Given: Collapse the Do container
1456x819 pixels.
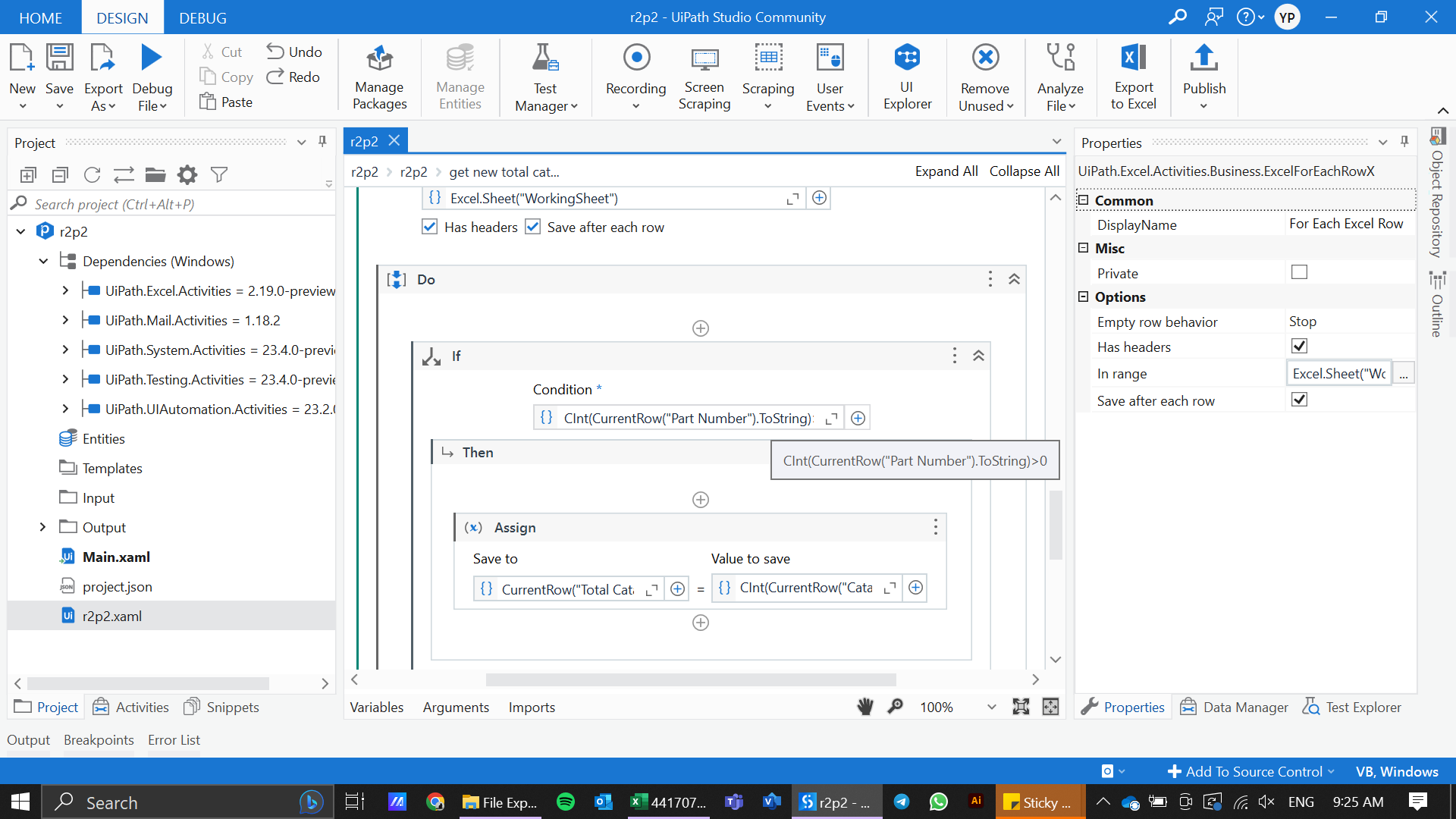Looking at the screenshot, I should click(1014, 279).
